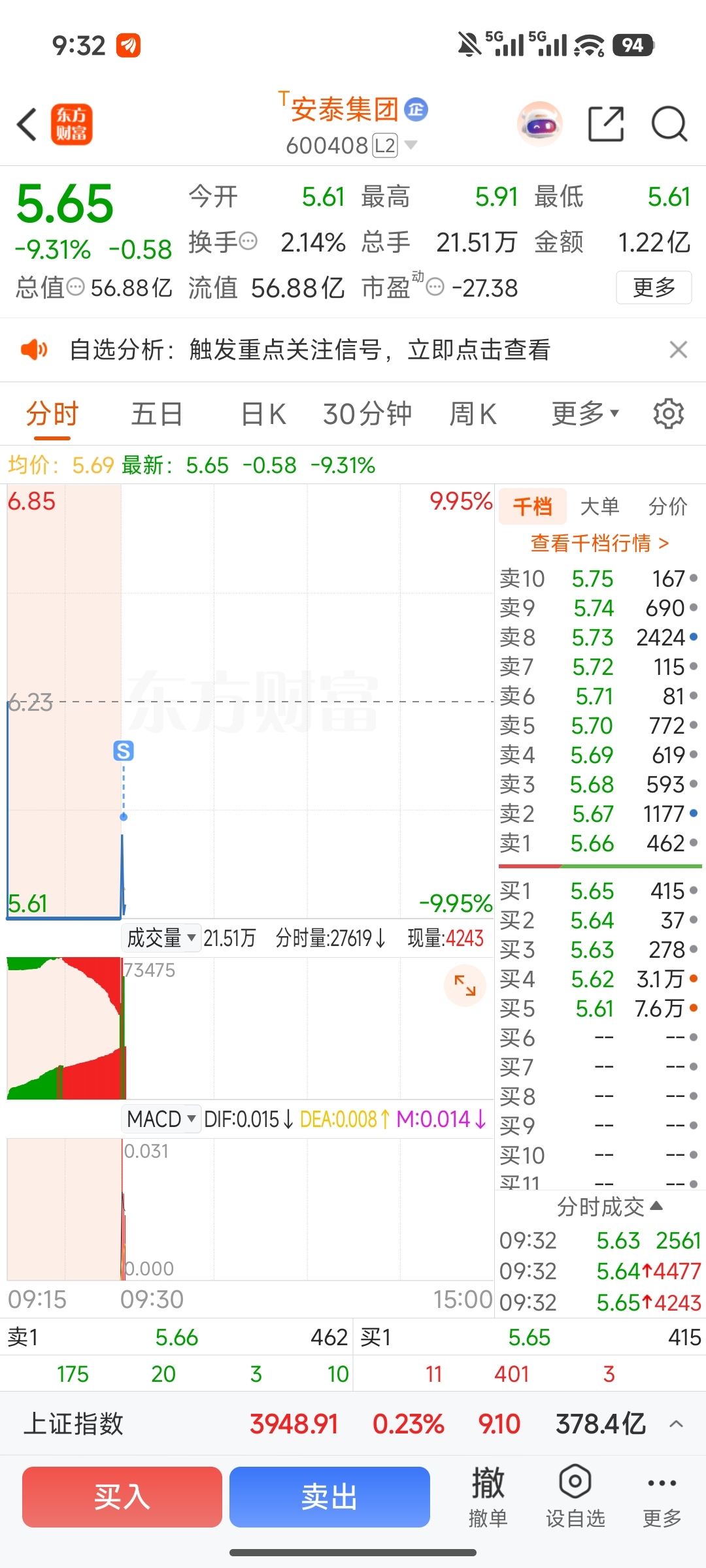706x1568 pixels.
Task: Select the 千档 order book tab
Action: pyautogui.click(x=533, y=506)
